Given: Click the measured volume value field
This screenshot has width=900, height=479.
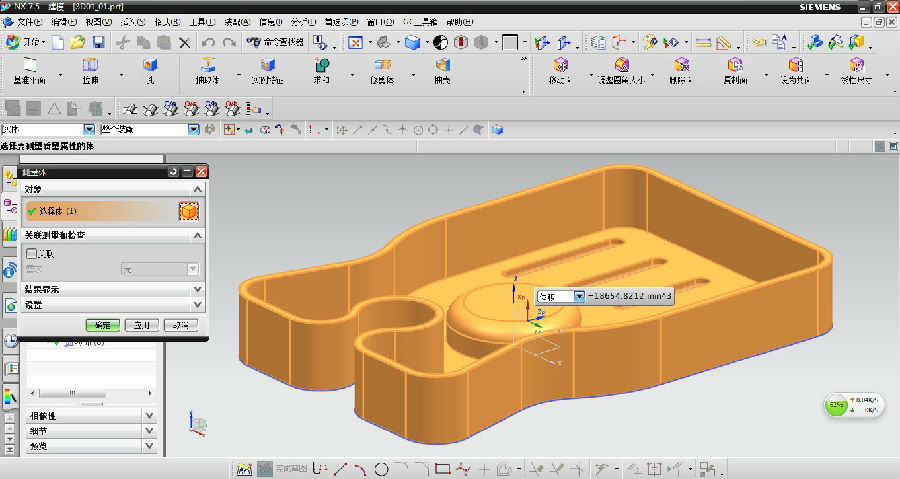Looking at the screenshot, I should coord(632,296).
